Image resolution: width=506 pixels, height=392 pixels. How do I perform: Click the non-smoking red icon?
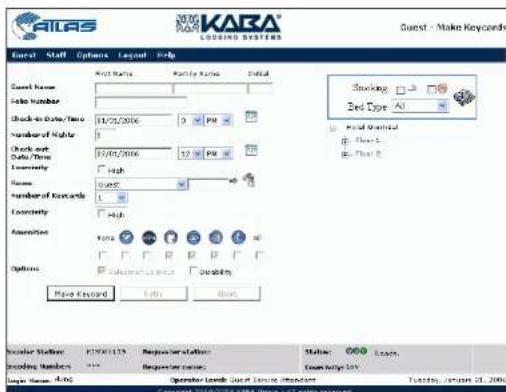[442, 88]
